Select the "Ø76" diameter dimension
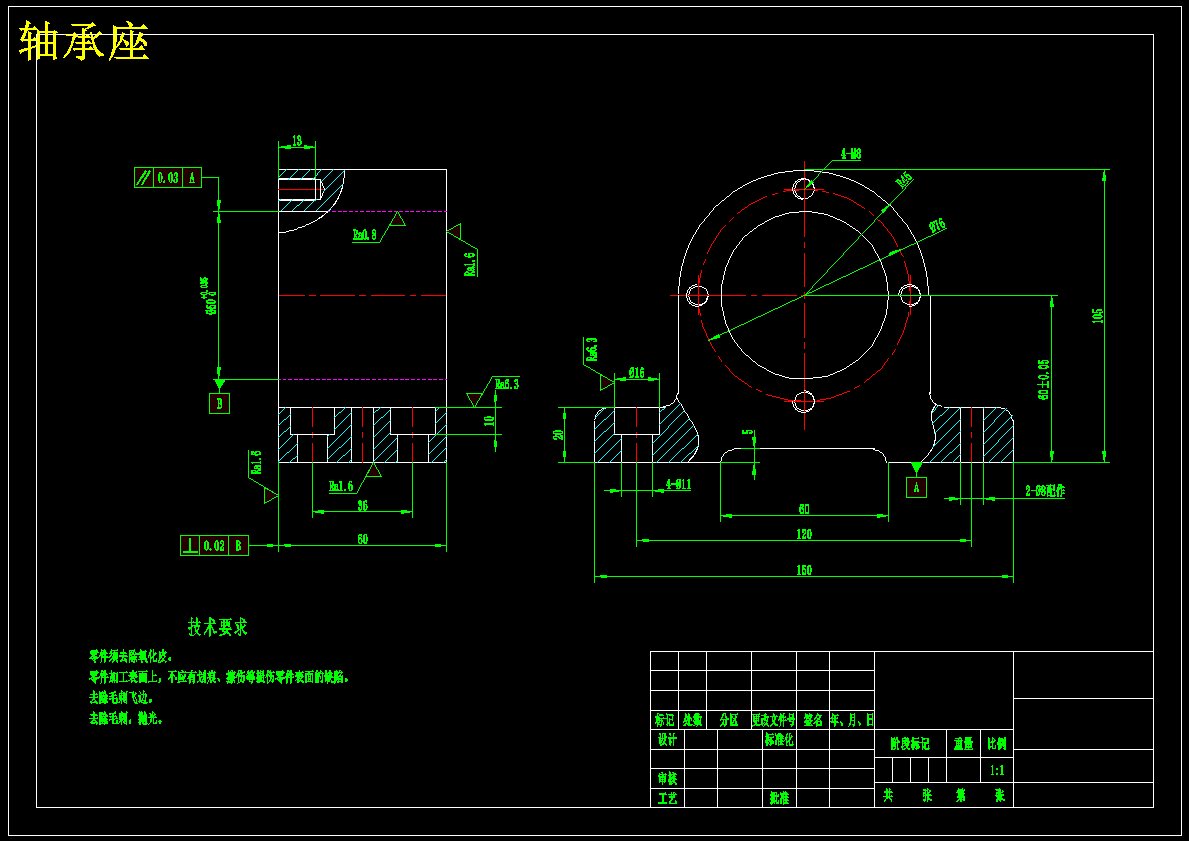 (x=937, y=226)
